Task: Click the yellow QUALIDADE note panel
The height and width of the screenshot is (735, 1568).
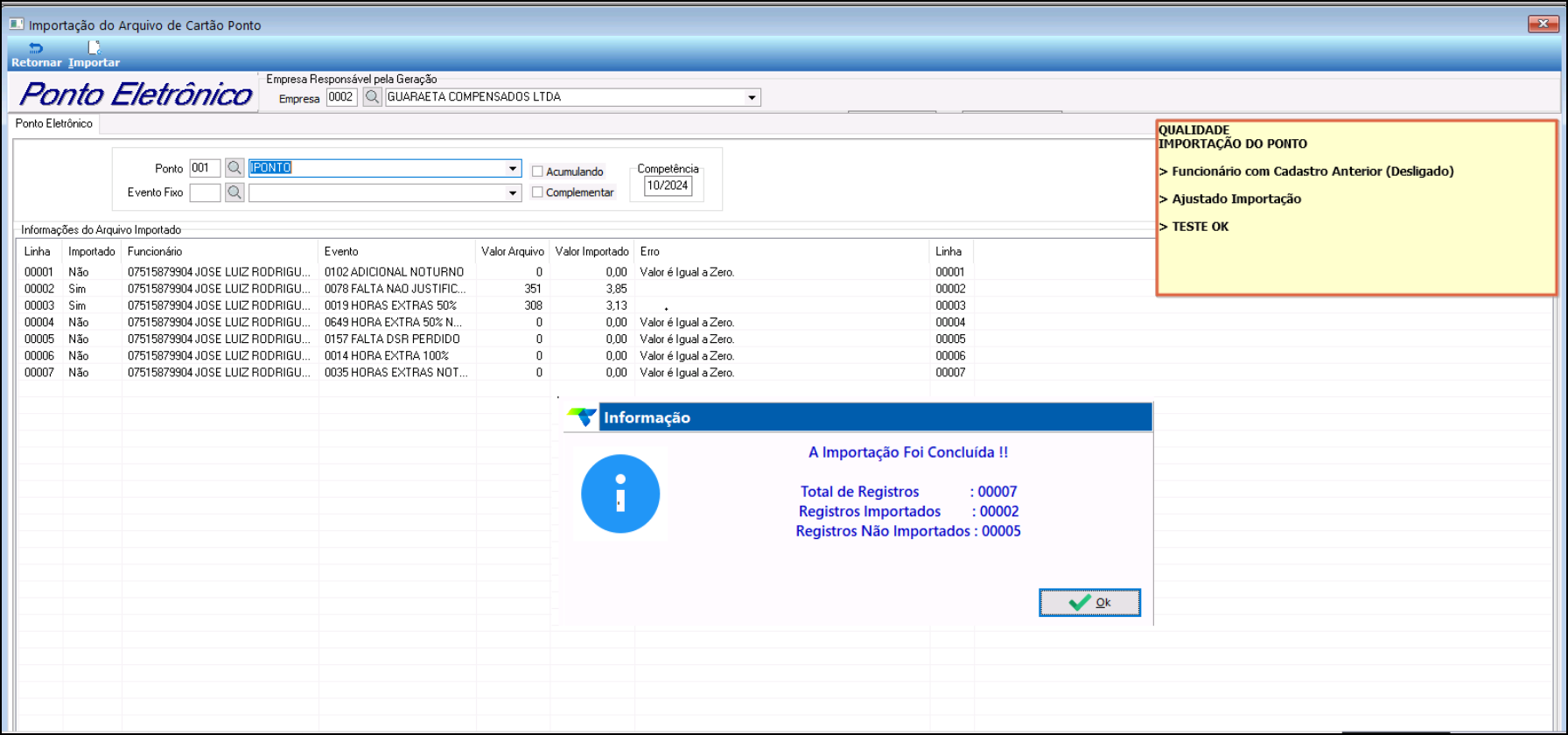Action: click(x=1356, y=207)
